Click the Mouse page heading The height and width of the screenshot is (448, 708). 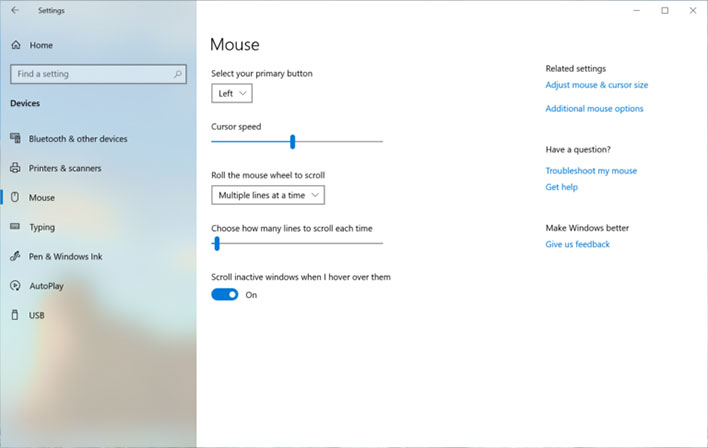click(x=235, y=44)
